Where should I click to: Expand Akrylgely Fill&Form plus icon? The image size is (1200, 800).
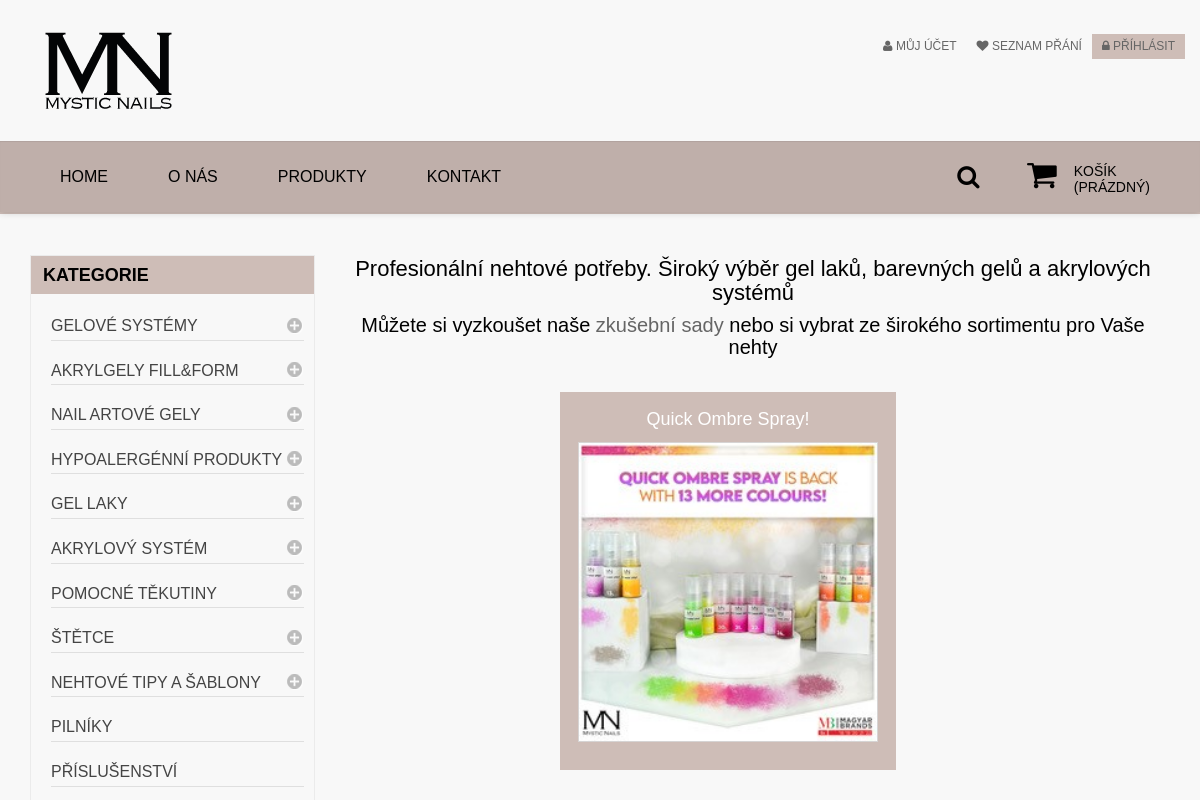[294, 370]
